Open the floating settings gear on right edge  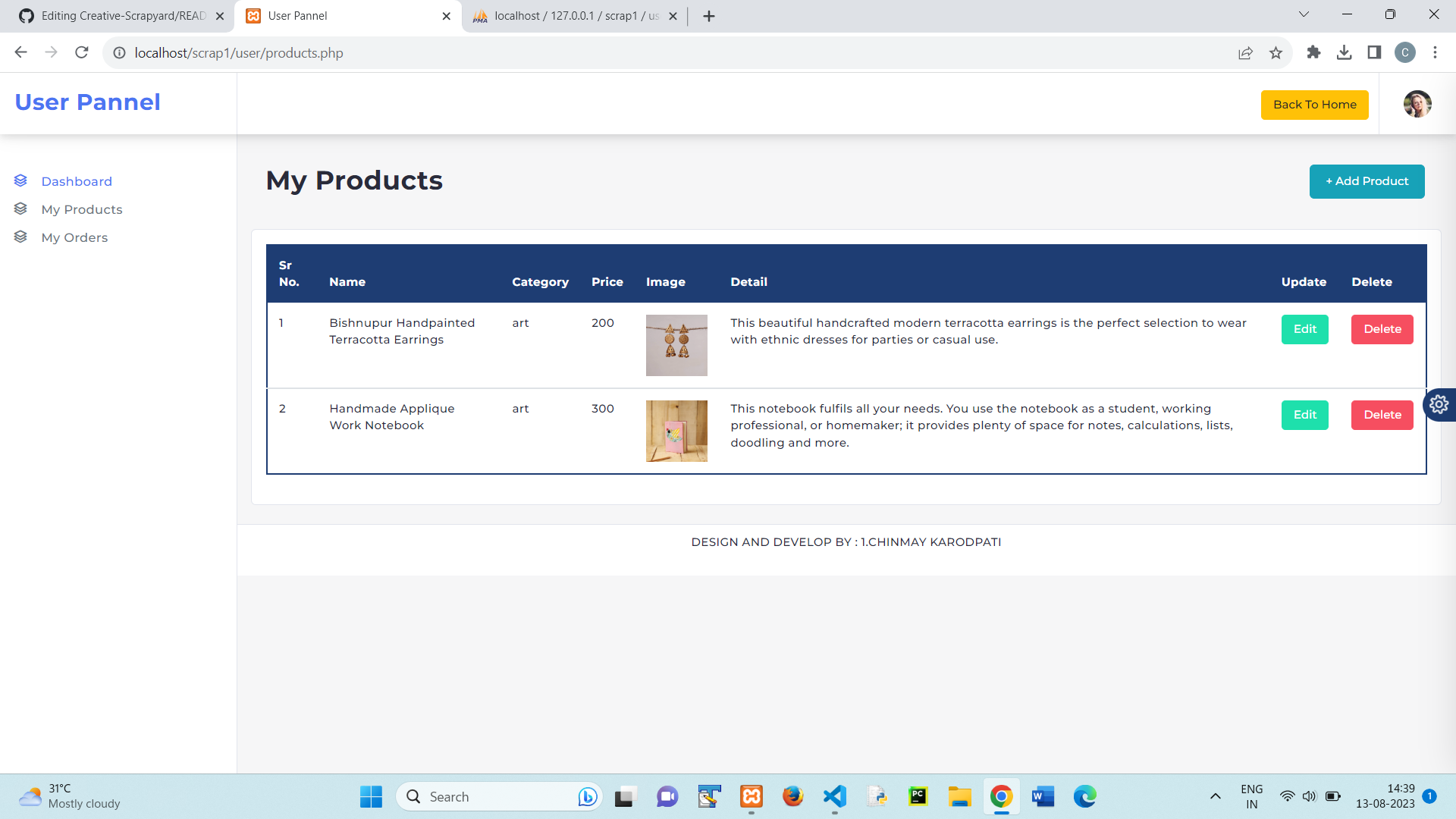click(1439, 404)
